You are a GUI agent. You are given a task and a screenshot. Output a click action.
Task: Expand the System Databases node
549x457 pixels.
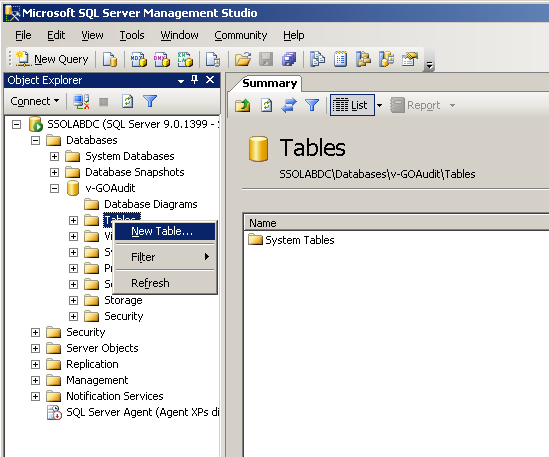(54, 156)
